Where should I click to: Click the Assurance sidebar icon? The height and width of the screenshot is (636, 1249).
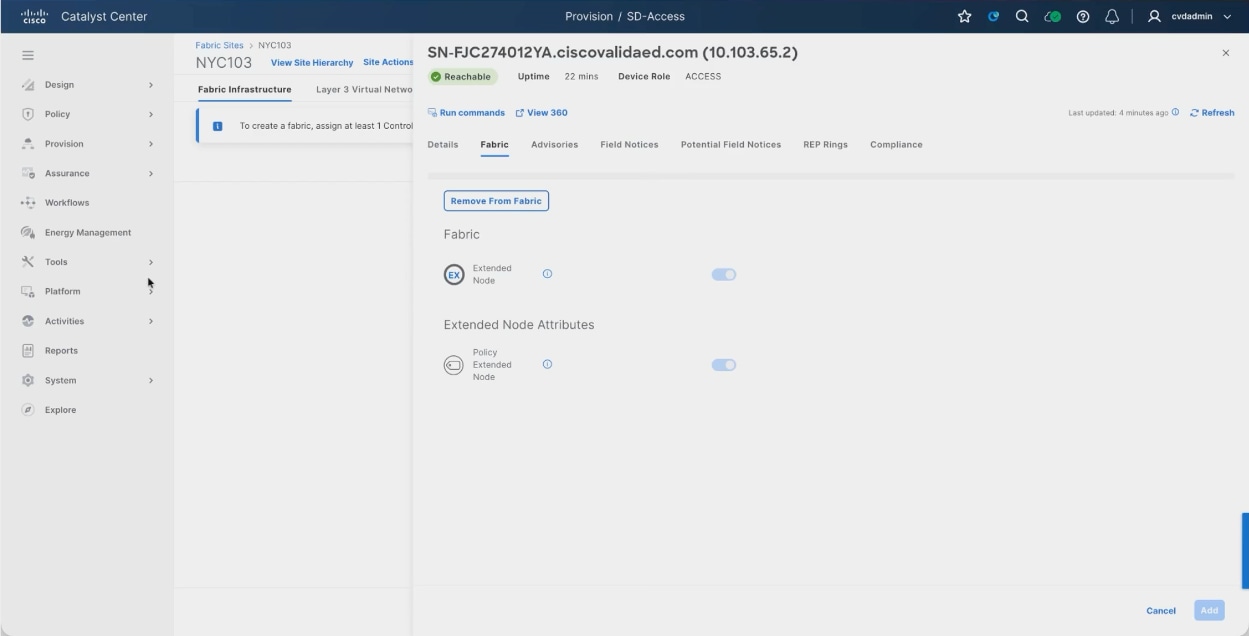(x=28, y=173)
